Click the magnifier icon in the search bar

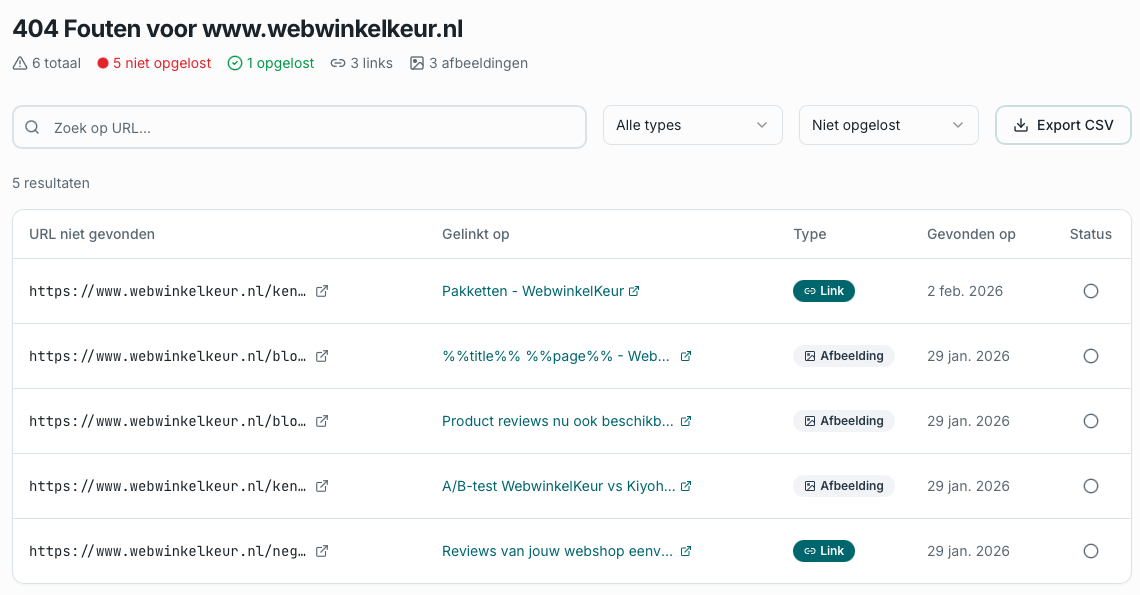coord(33,125)
